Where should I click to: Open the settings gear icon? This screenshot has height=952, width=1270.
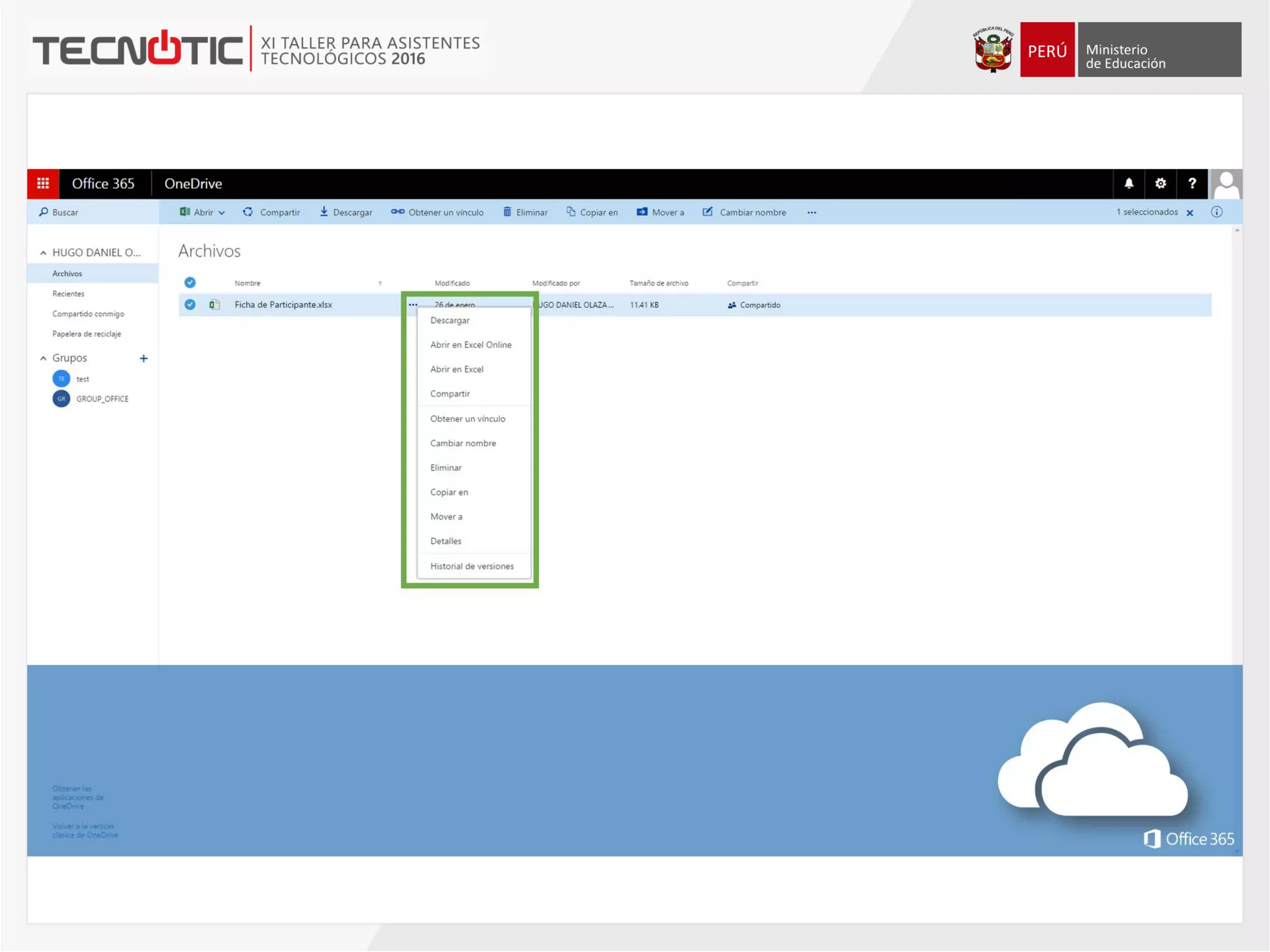click(1160, 183)
